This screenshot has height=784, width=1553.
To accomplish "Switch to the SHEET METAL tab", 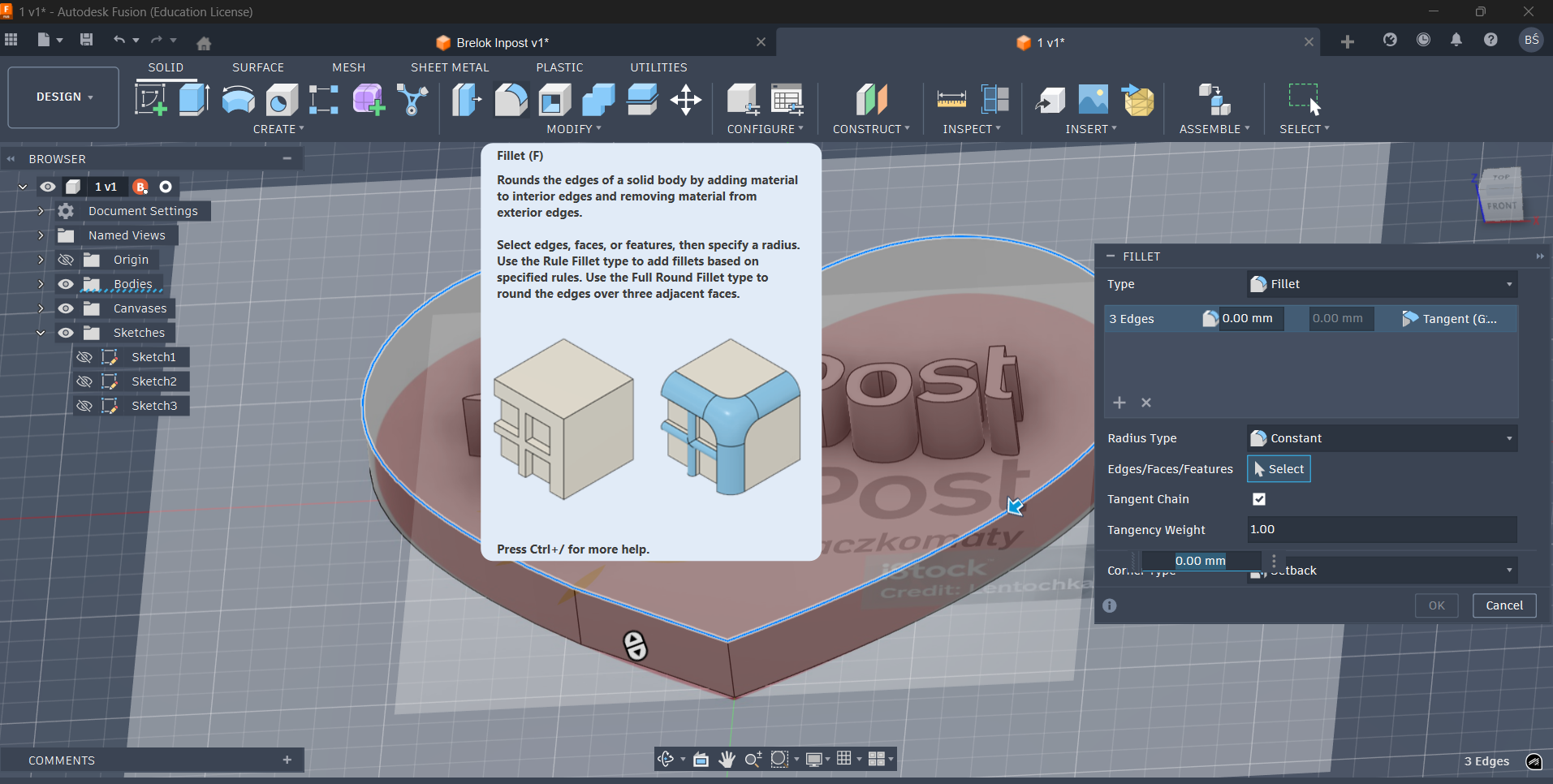I will click(450, 67).
